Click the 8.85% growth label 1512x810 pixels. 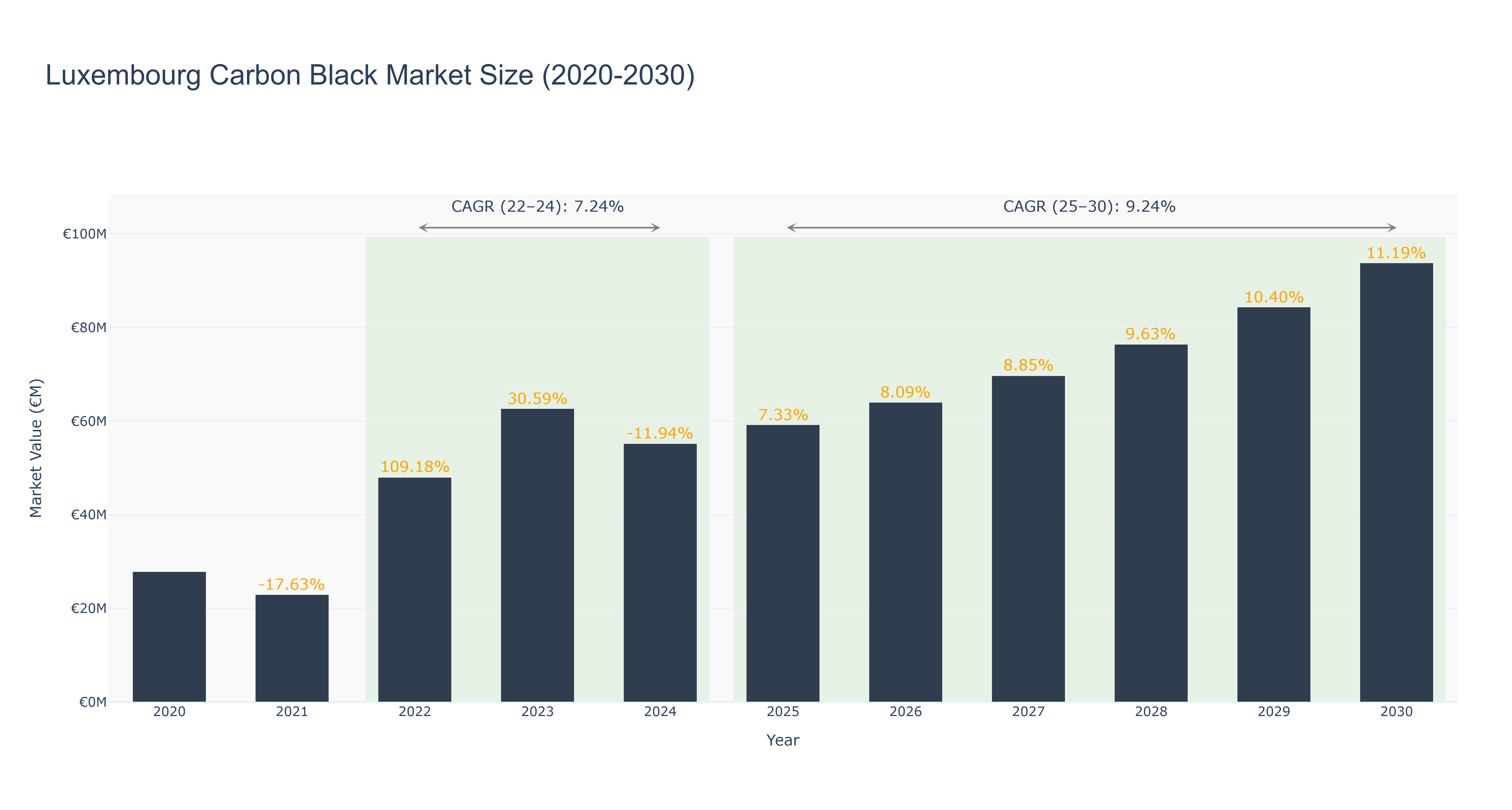(1028, 365)
